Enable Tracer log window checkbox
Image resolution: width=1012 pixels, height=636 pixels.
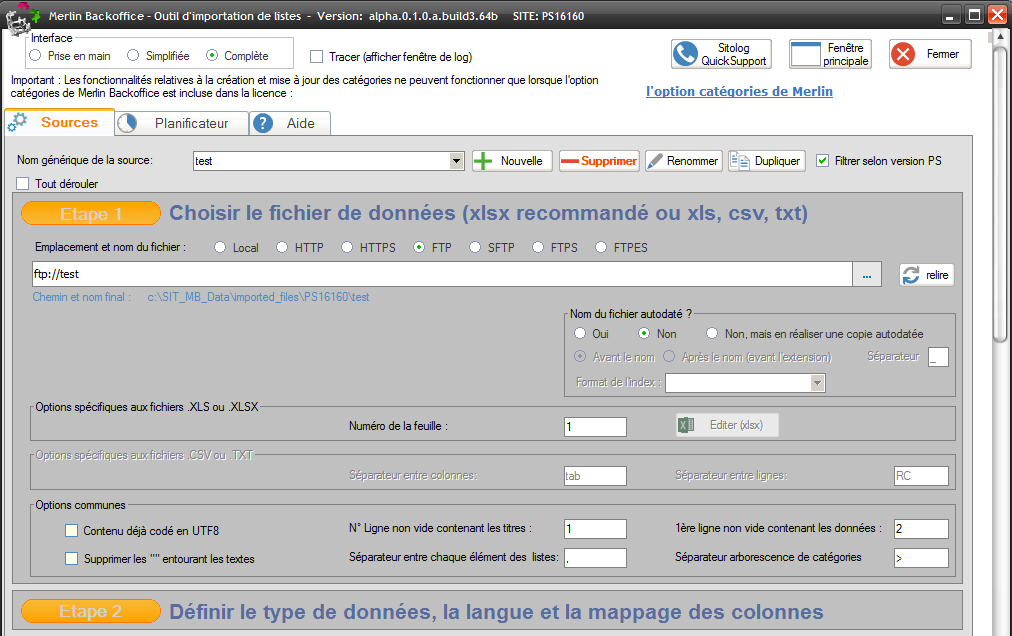point(316,57)
